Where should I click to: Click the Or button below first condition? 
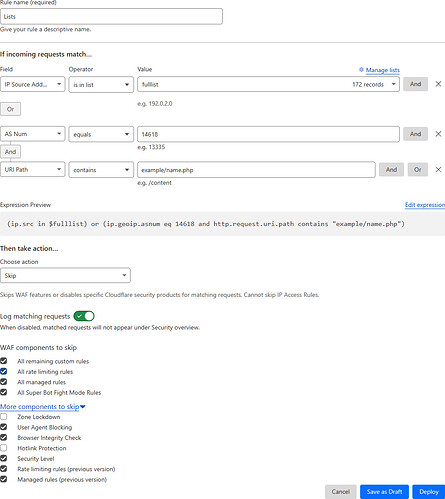tap(10, 109)
